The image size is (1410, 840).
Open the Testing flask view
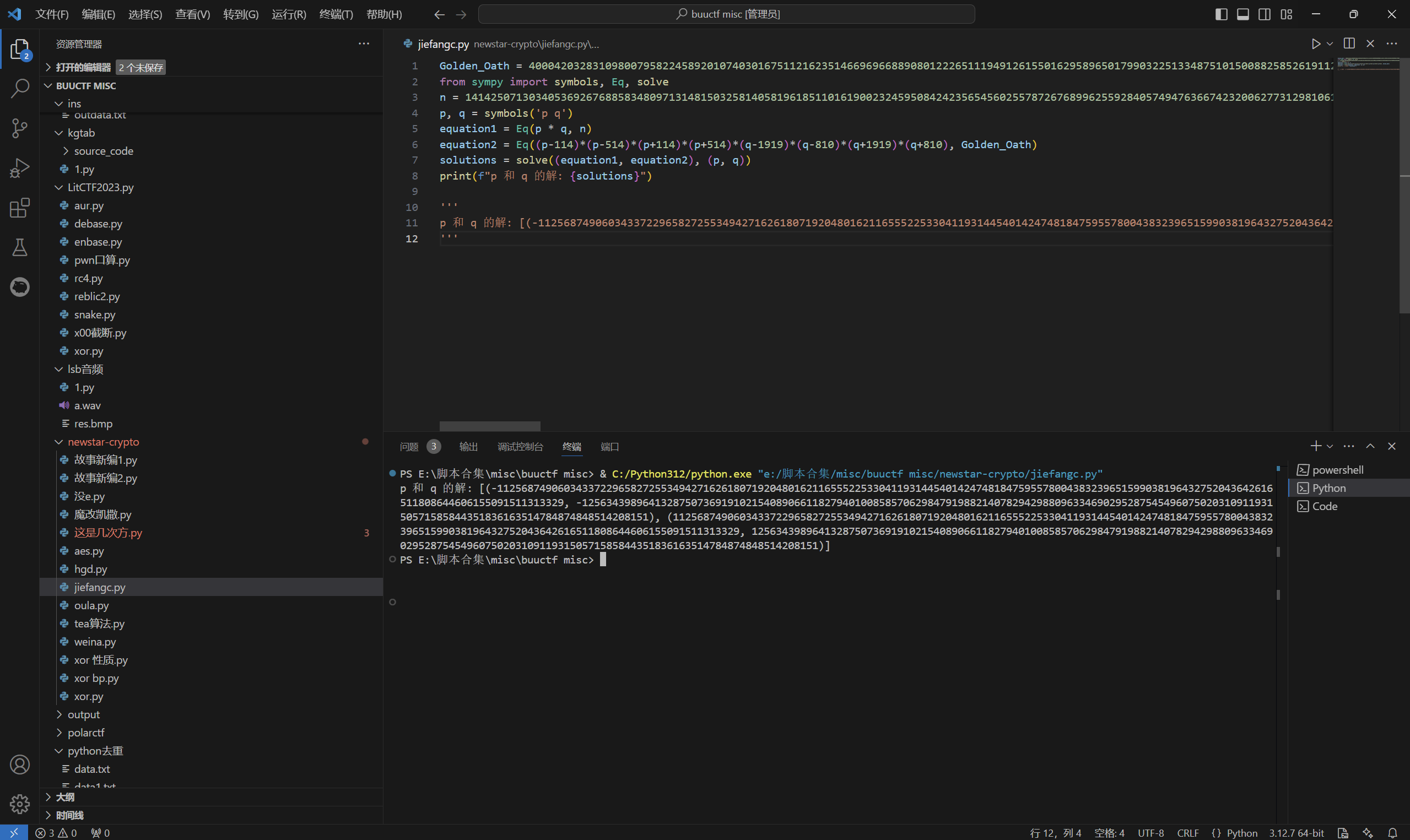(20, 247)
